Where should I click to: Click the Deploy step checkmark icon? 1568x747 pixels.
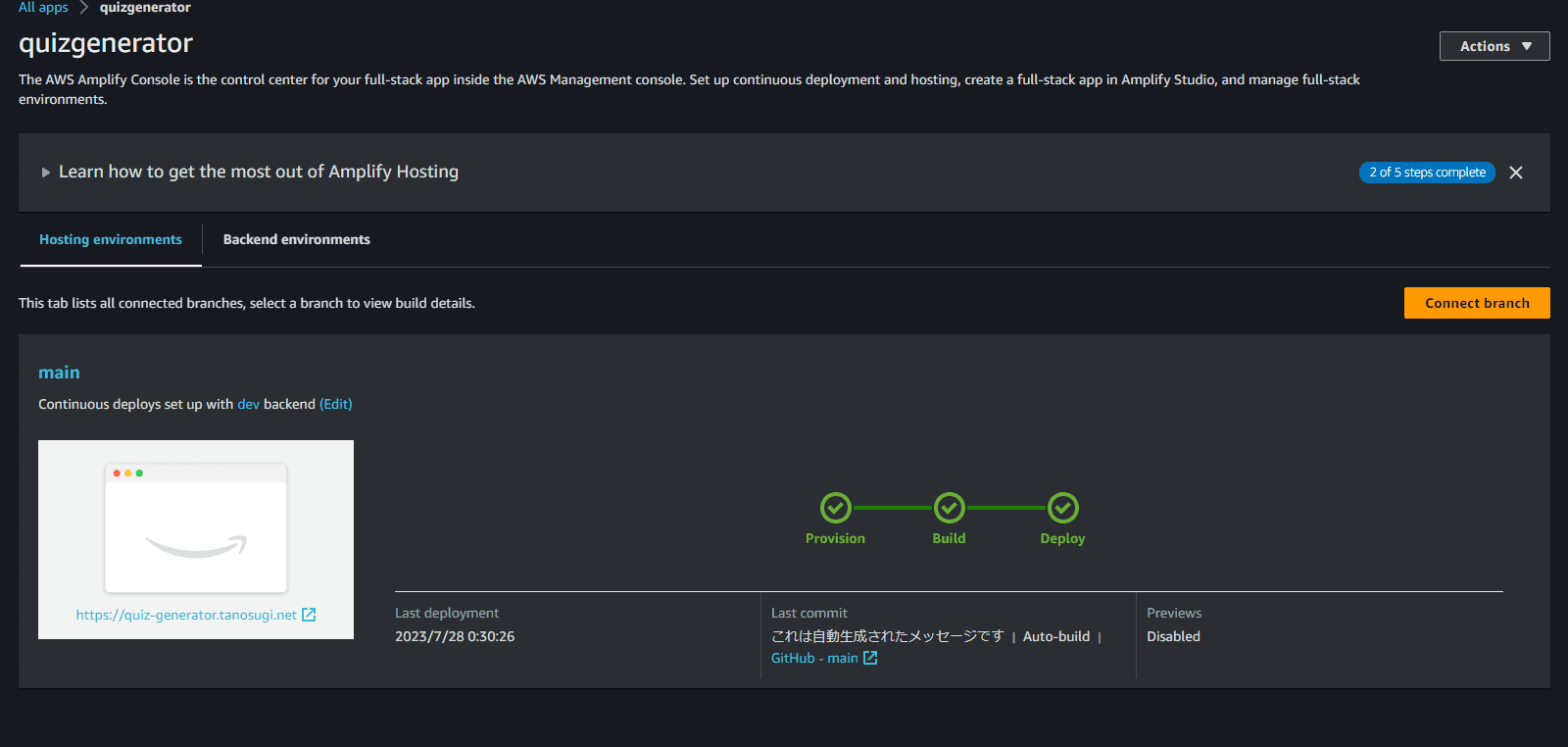click(x=1062, y=508)
